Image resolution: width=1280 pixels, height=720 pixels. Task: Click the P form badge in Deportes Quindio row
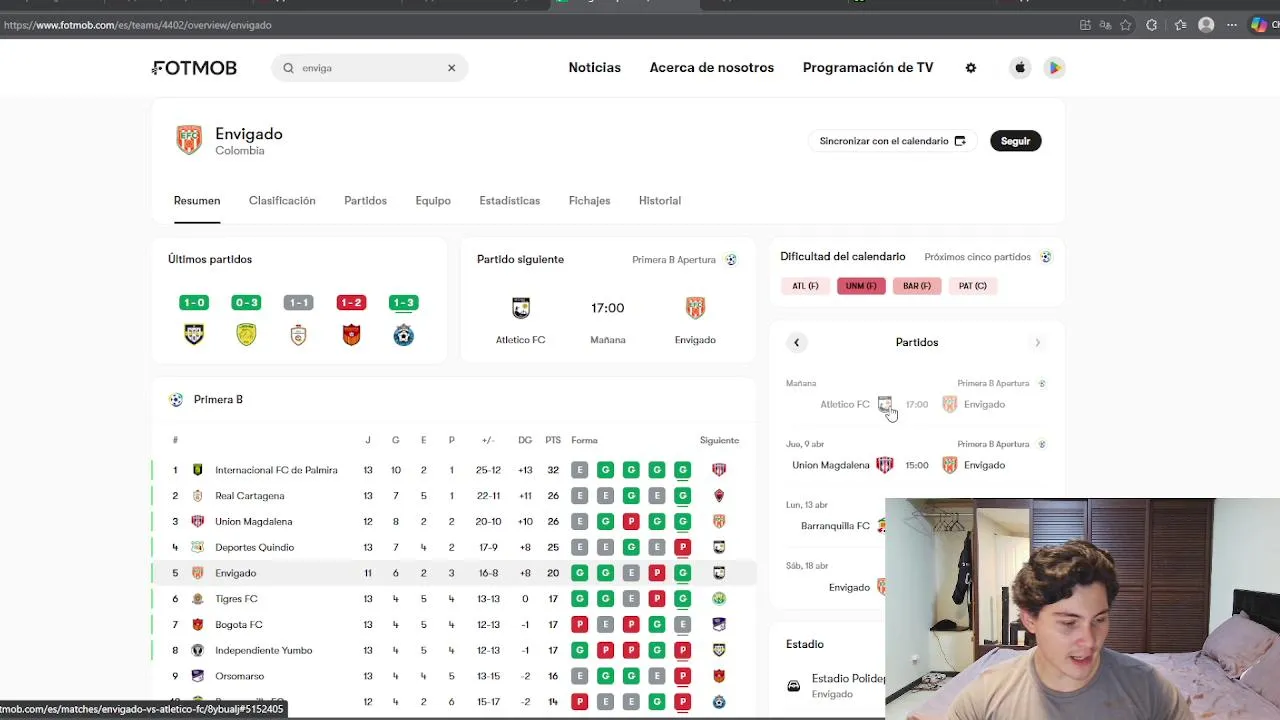682,548
